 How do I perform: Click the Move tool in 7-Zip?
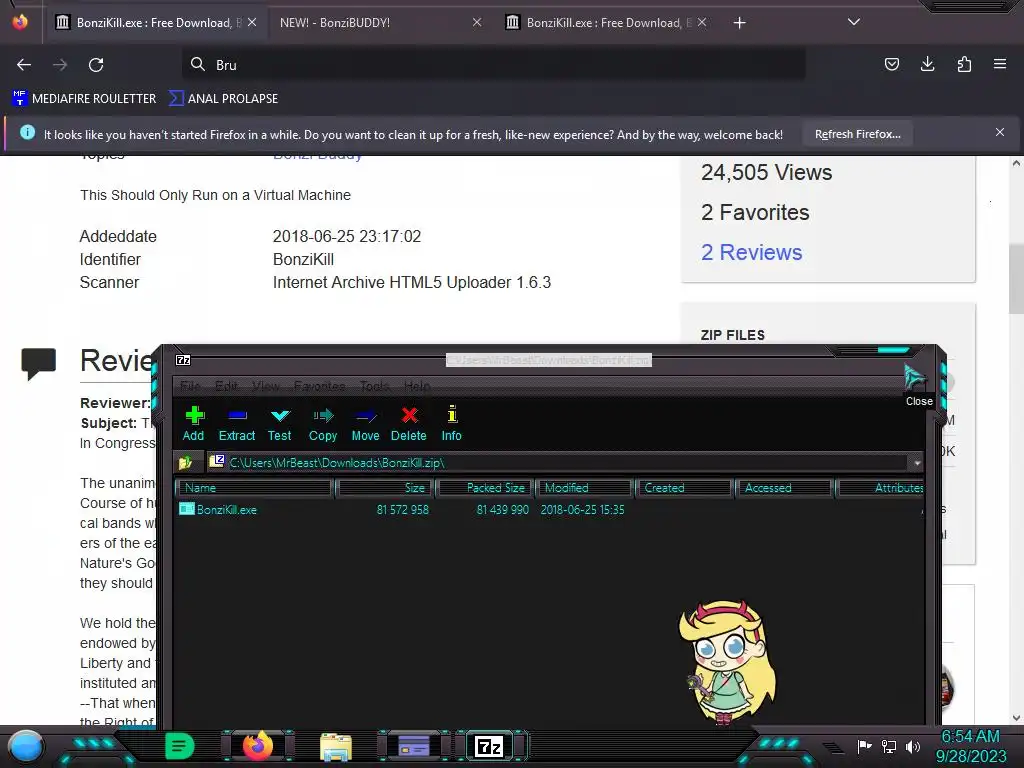pos(365,424)
